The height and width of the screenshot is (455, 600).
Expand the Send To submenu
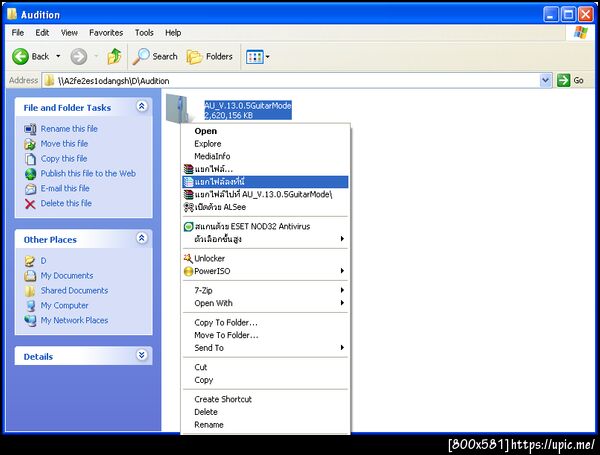266,348
